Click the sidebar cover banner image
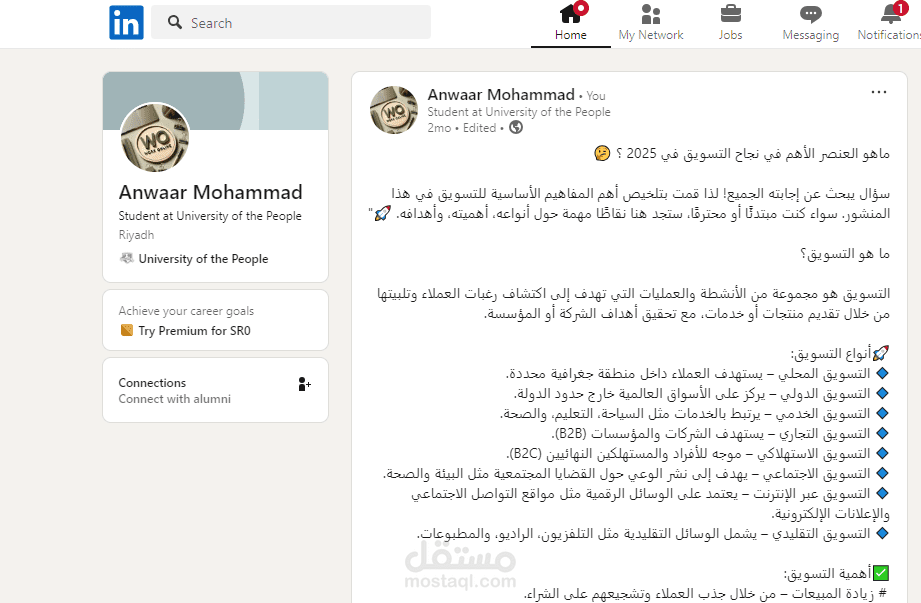The height and width of the screenshot is (603, 921). click(216, 100)
